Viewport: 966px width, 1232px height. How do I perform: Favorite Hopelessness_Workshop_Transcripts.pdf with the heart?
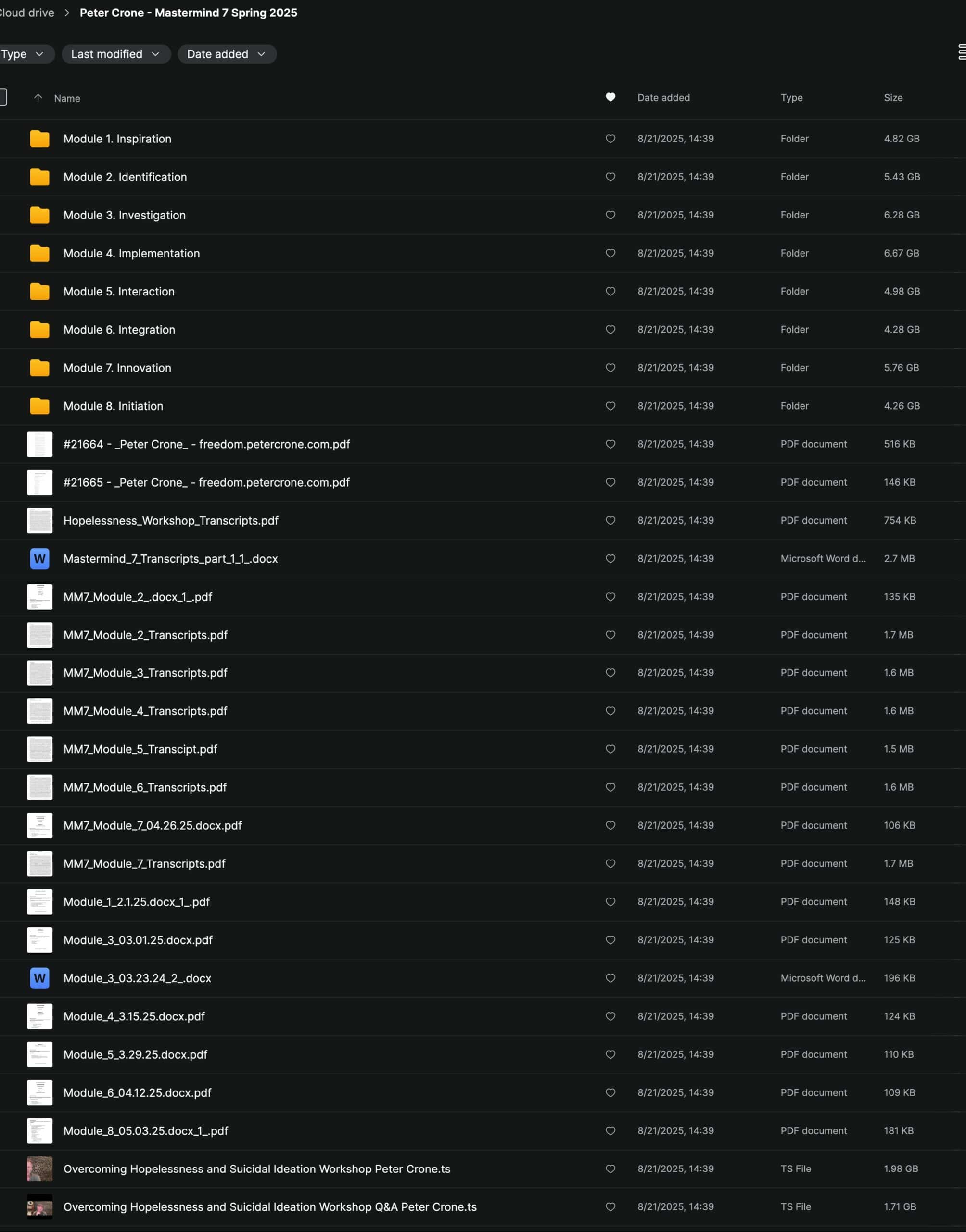click(610, 520)
